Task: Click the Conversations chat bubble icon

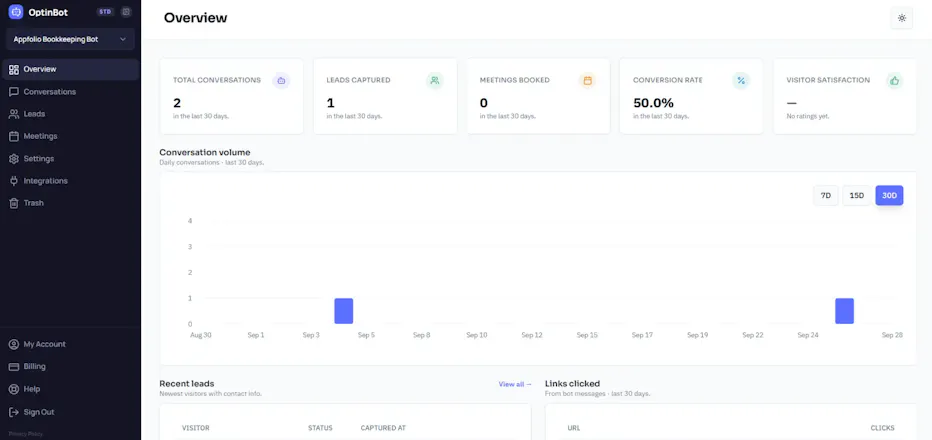Action: pyautogui.click(x=14, y=92)
